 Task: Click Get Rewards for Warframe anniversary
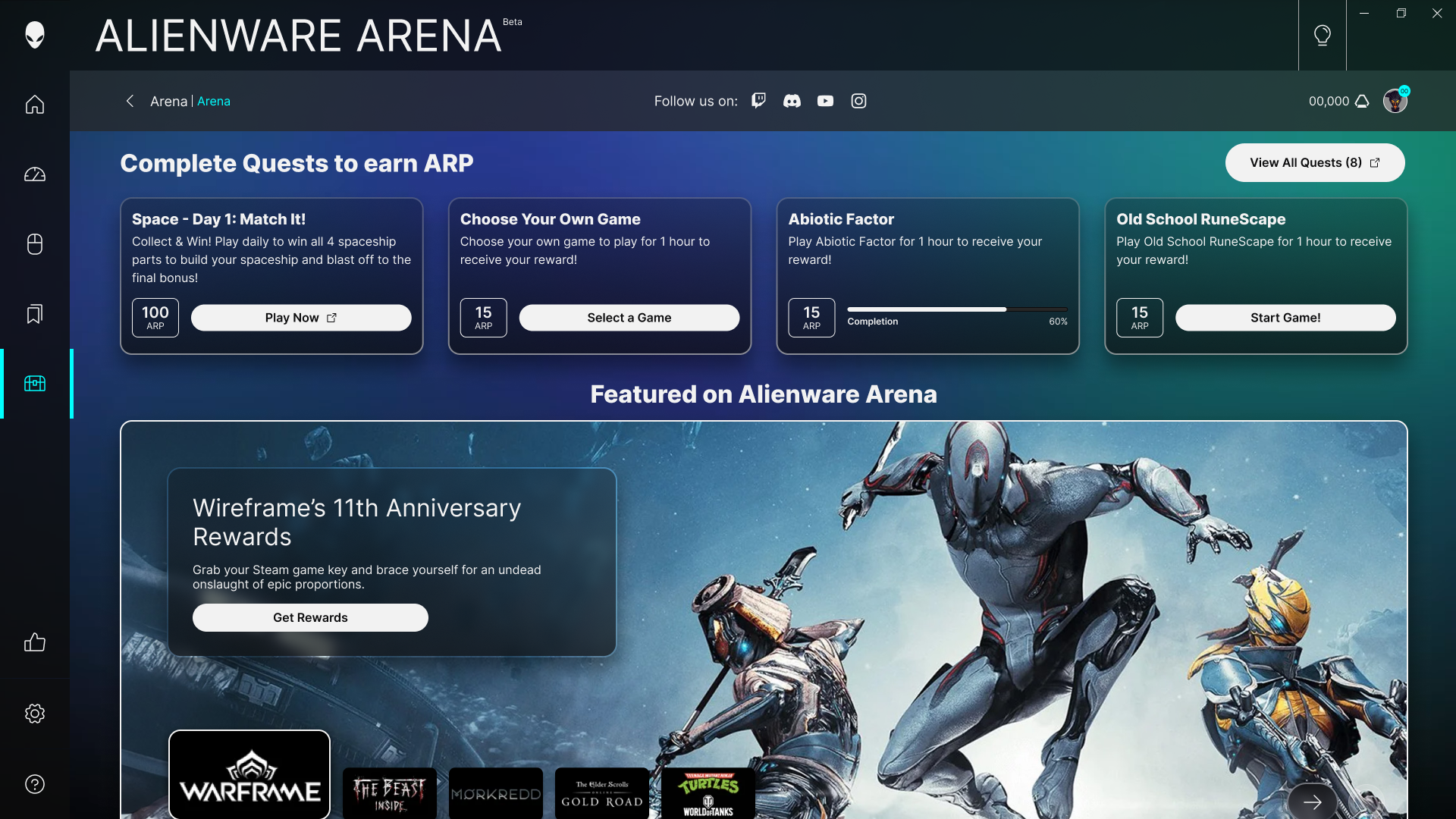click(x=310, y=617)
